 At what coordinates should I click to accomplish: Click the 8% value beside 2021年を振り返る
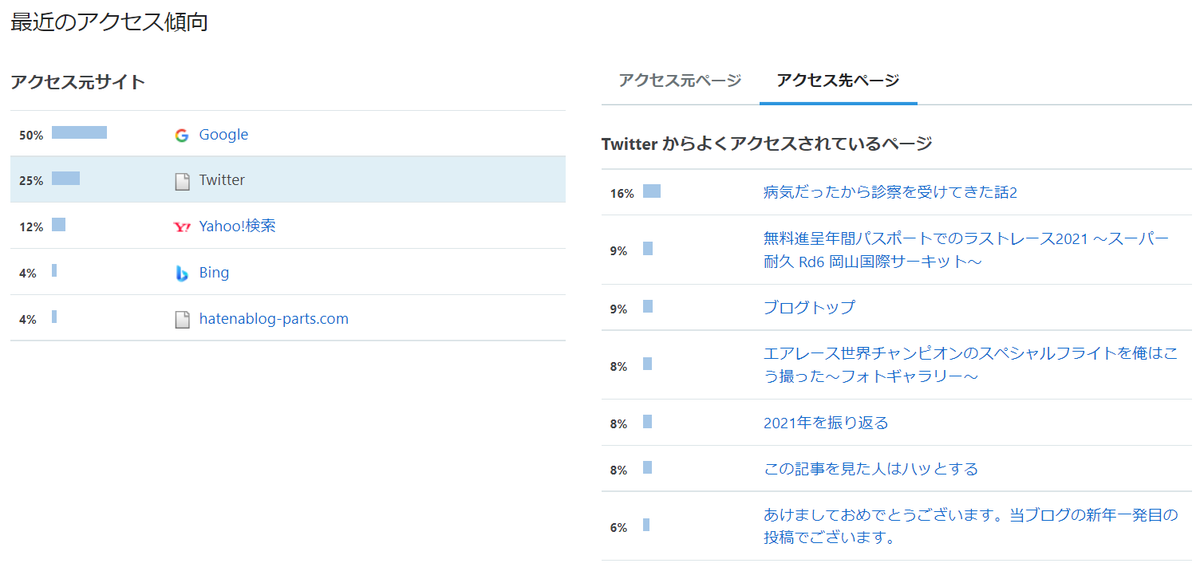pos(619,424)
